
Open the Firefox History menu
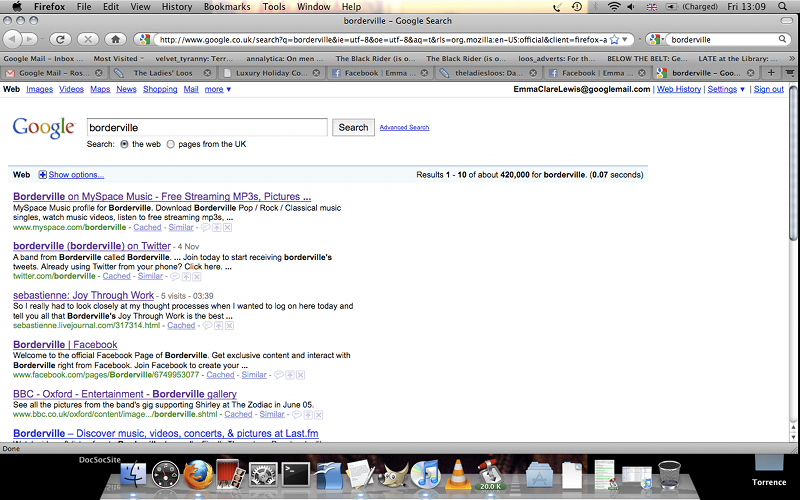coord(177,7)
